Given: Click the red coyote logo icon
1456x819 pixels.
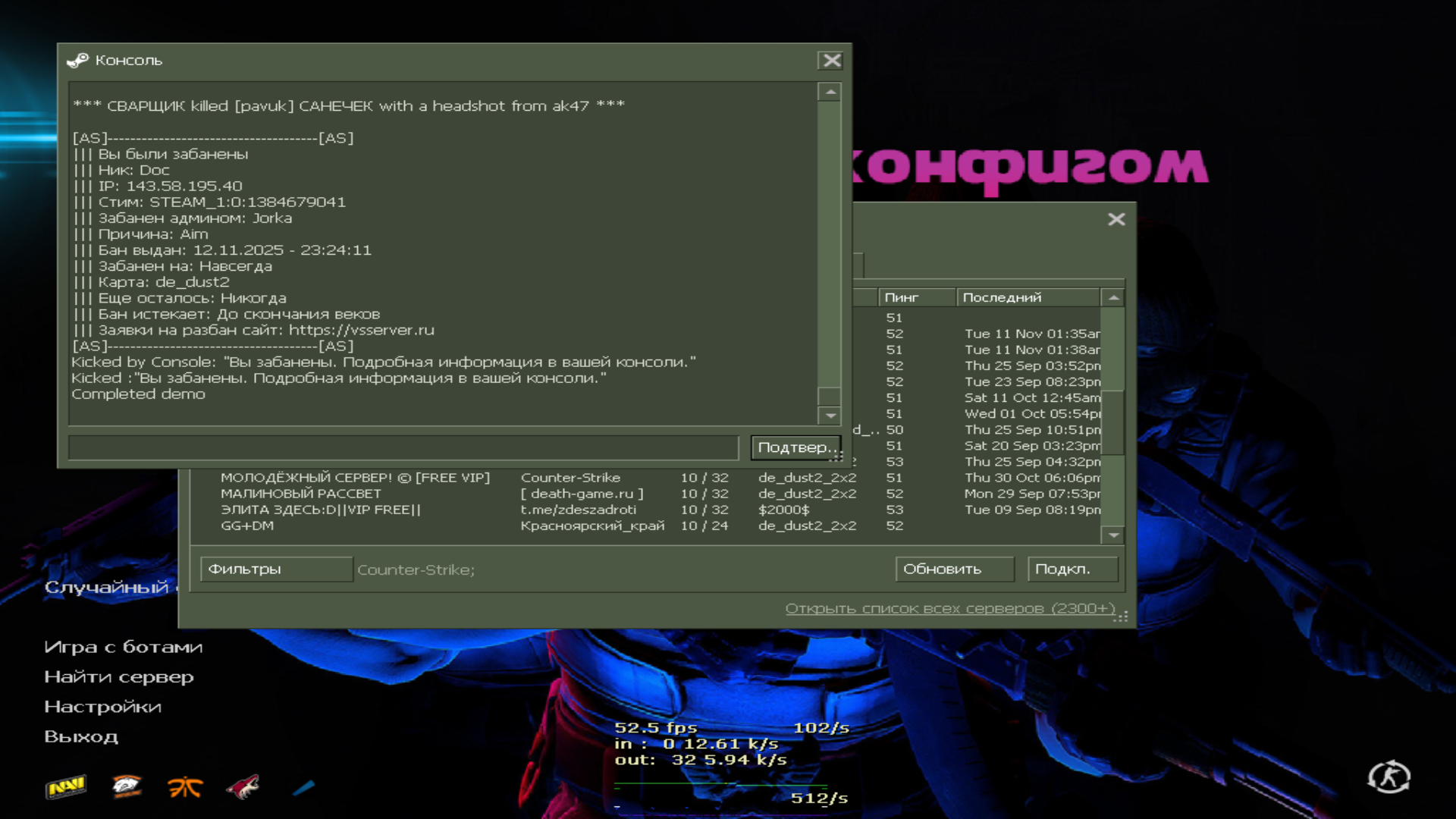Looking at the screenshot, I should point(243,787).
